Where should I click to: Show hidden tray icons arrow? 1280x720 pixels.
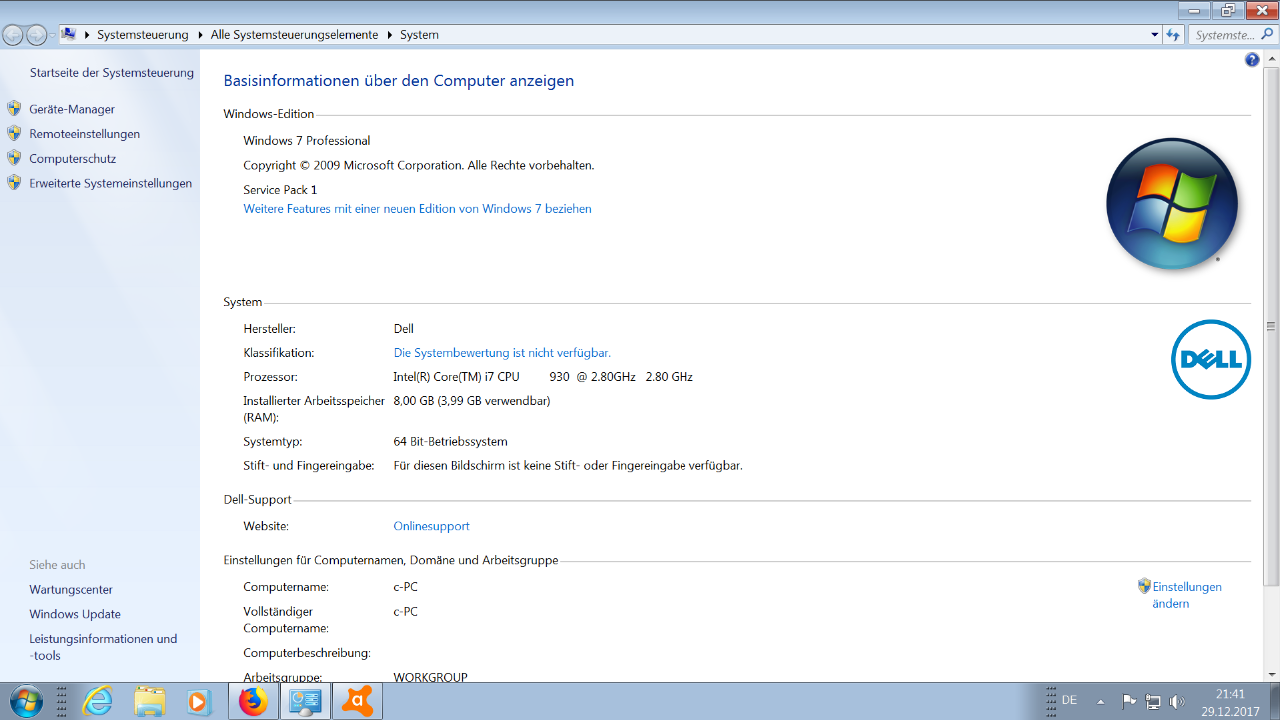coord(1101,701)
